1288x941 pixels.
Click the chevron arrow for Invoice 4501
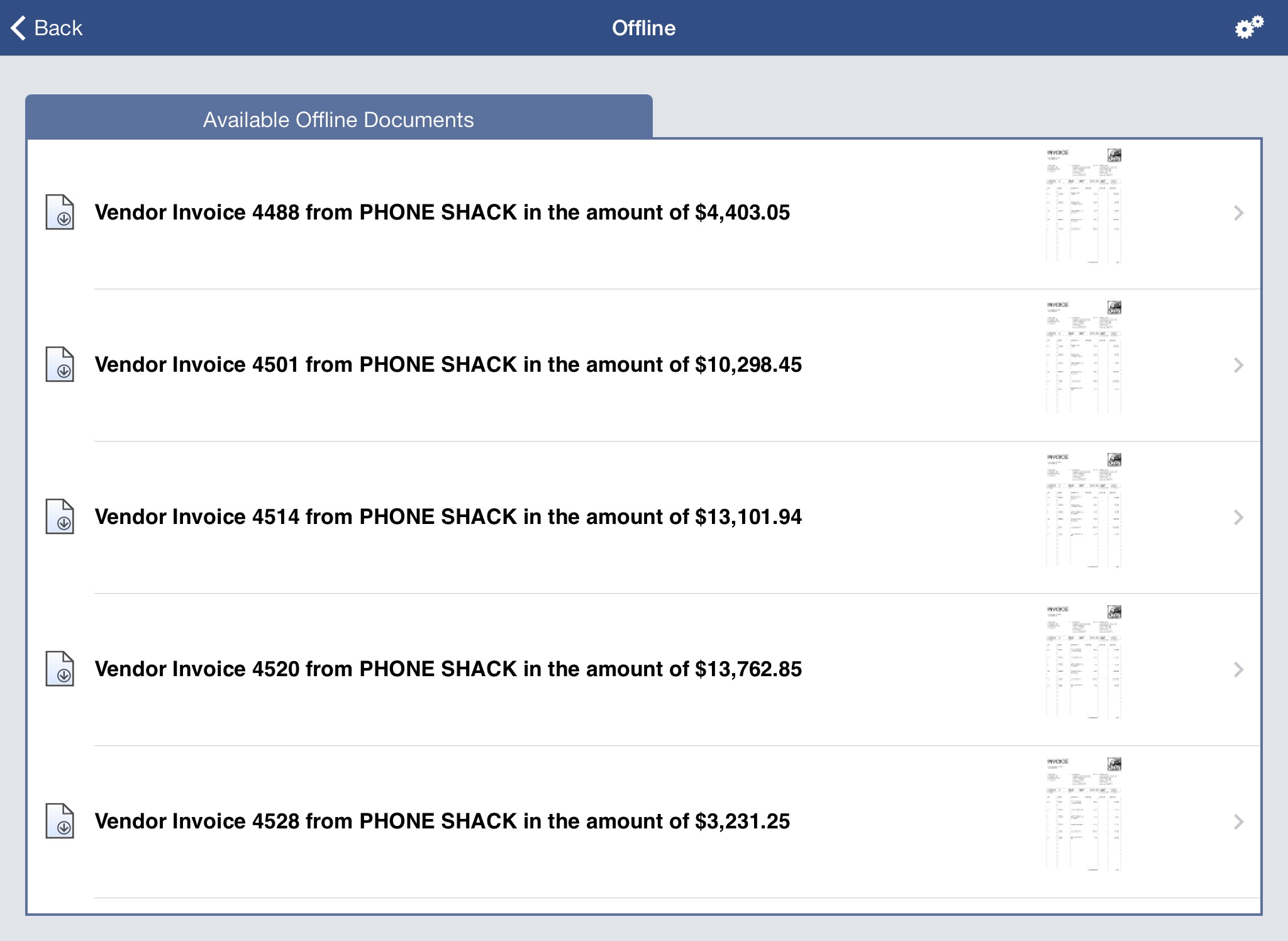(x=1238, y=365)
